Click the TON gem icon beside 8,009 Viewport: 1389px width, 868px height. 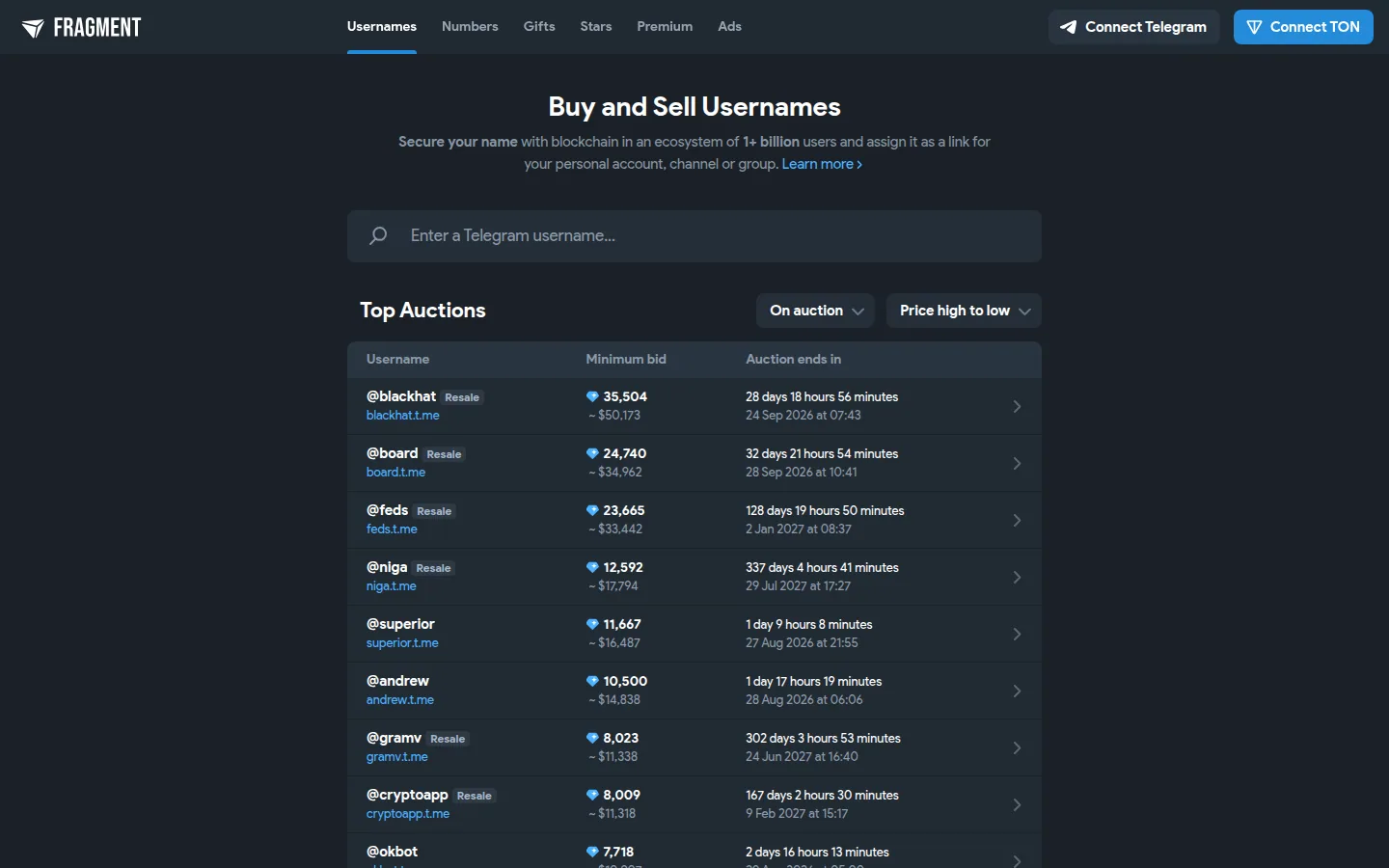(x=592, y=795)
